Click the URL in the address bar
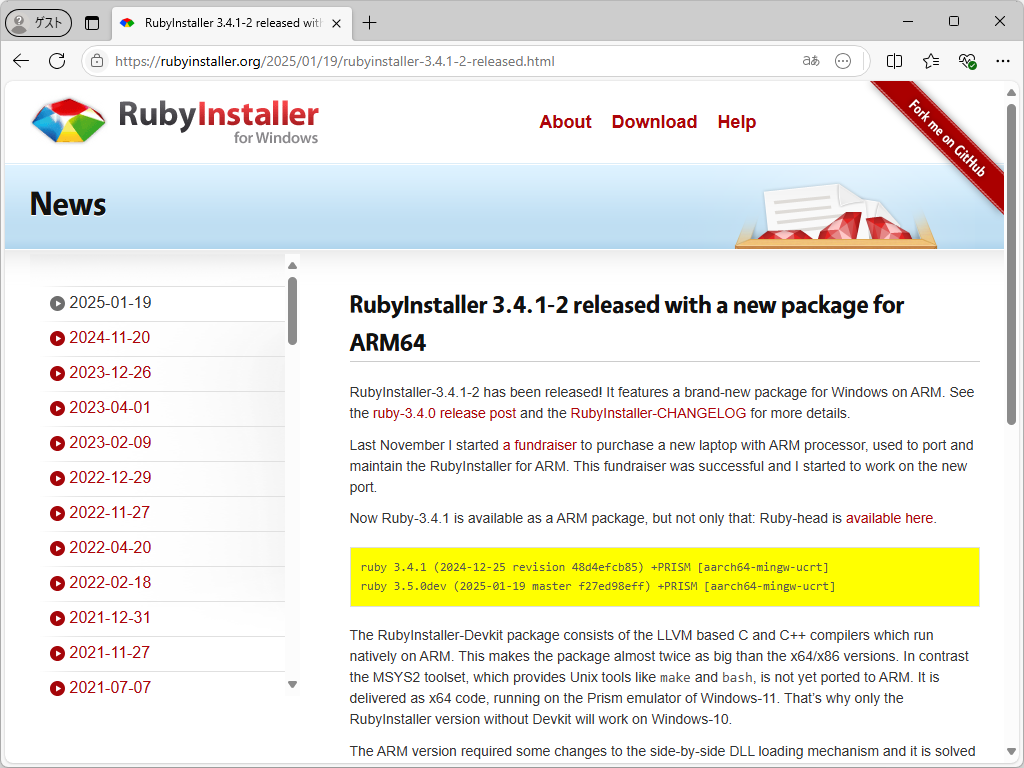The image size is (1024, 768). click(334, 61)
